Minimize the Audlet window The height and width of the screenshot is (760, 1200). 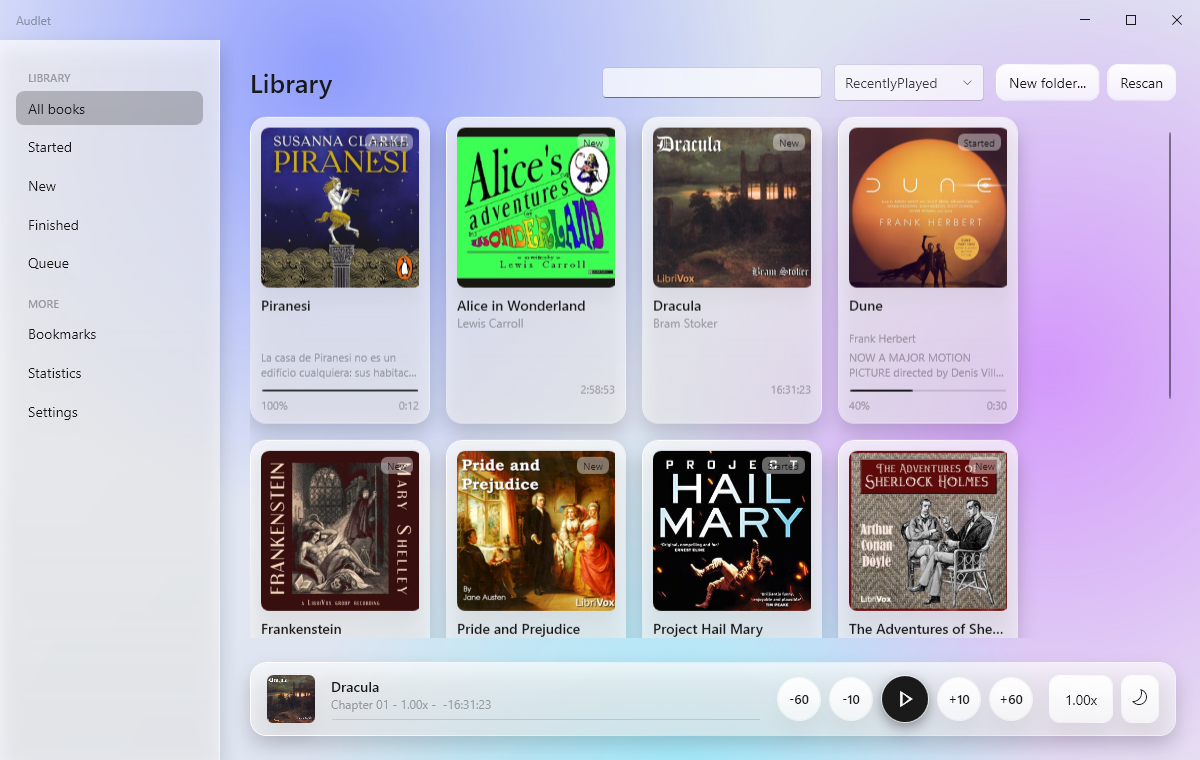(1085, 20)
